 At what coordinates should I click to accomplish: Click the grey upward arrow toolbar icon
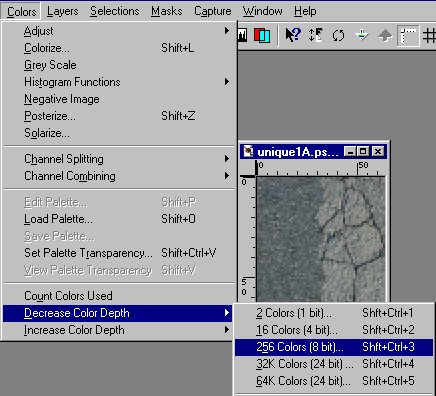tap(385, 35)
